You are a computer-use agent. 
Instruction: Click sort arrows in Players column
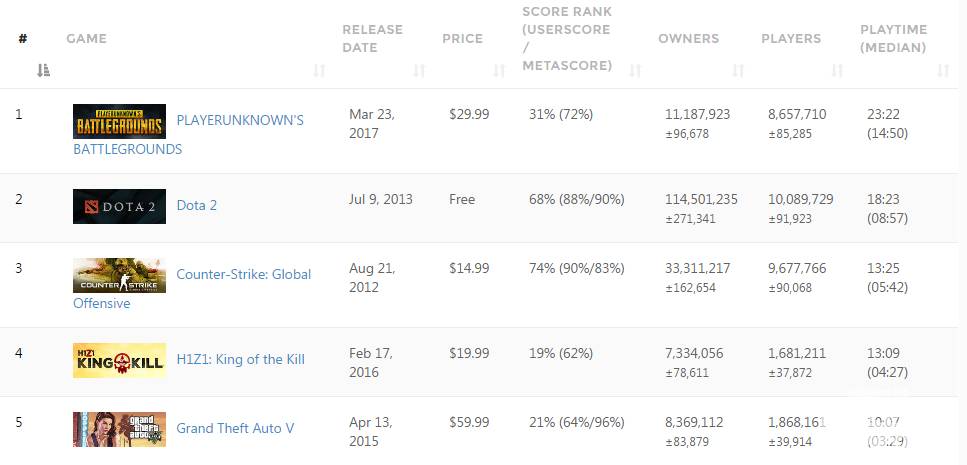[838, 70]
